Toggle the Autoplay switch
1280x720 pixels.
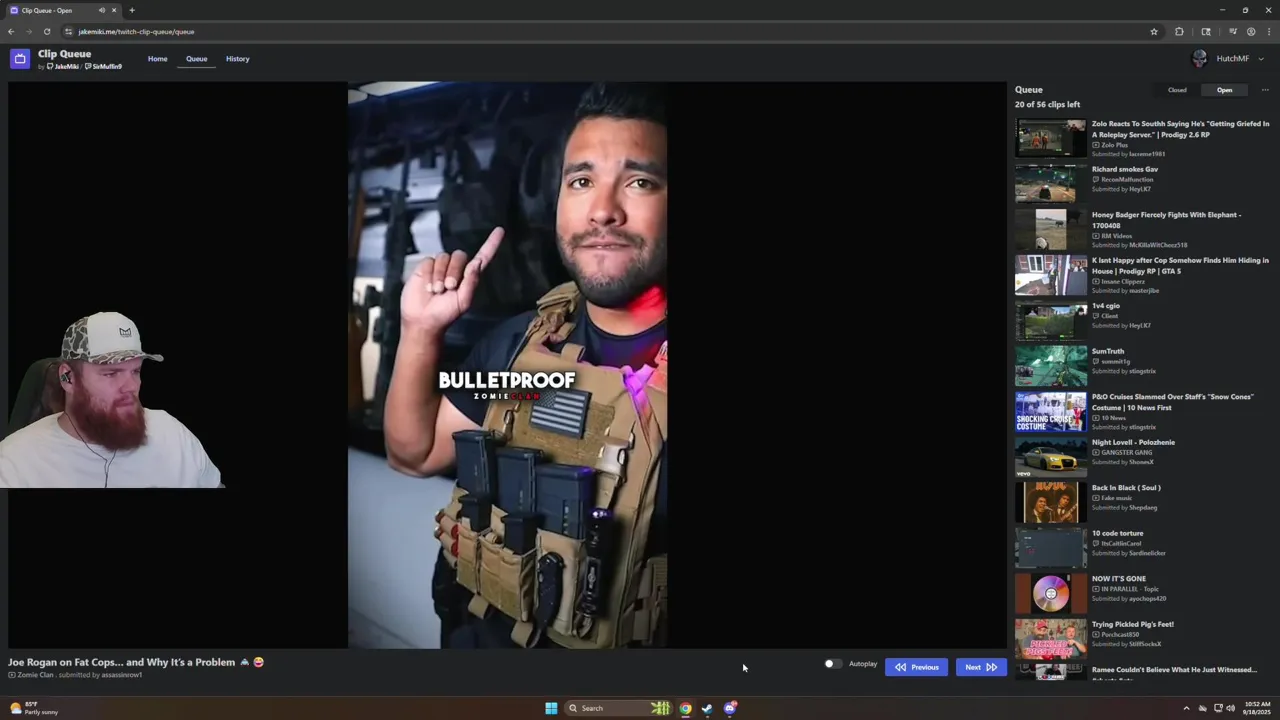832,664
